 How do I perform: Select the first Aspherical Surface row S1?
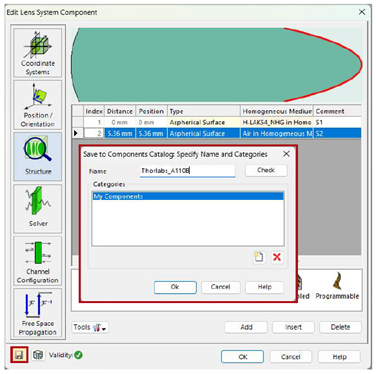coord(217,122)
